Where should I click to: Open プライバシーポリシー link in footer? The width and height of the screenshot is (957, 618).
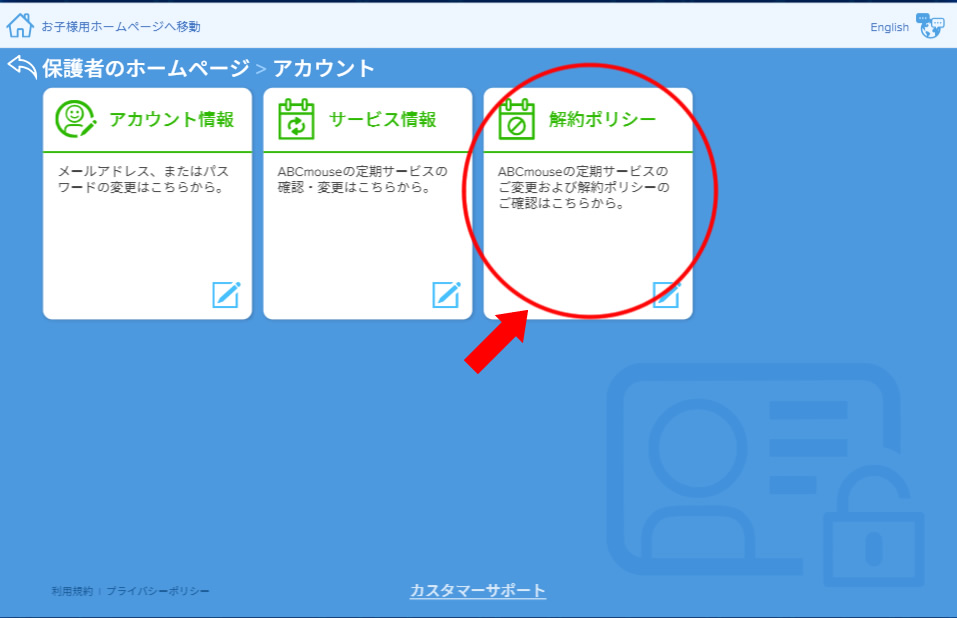157,591
